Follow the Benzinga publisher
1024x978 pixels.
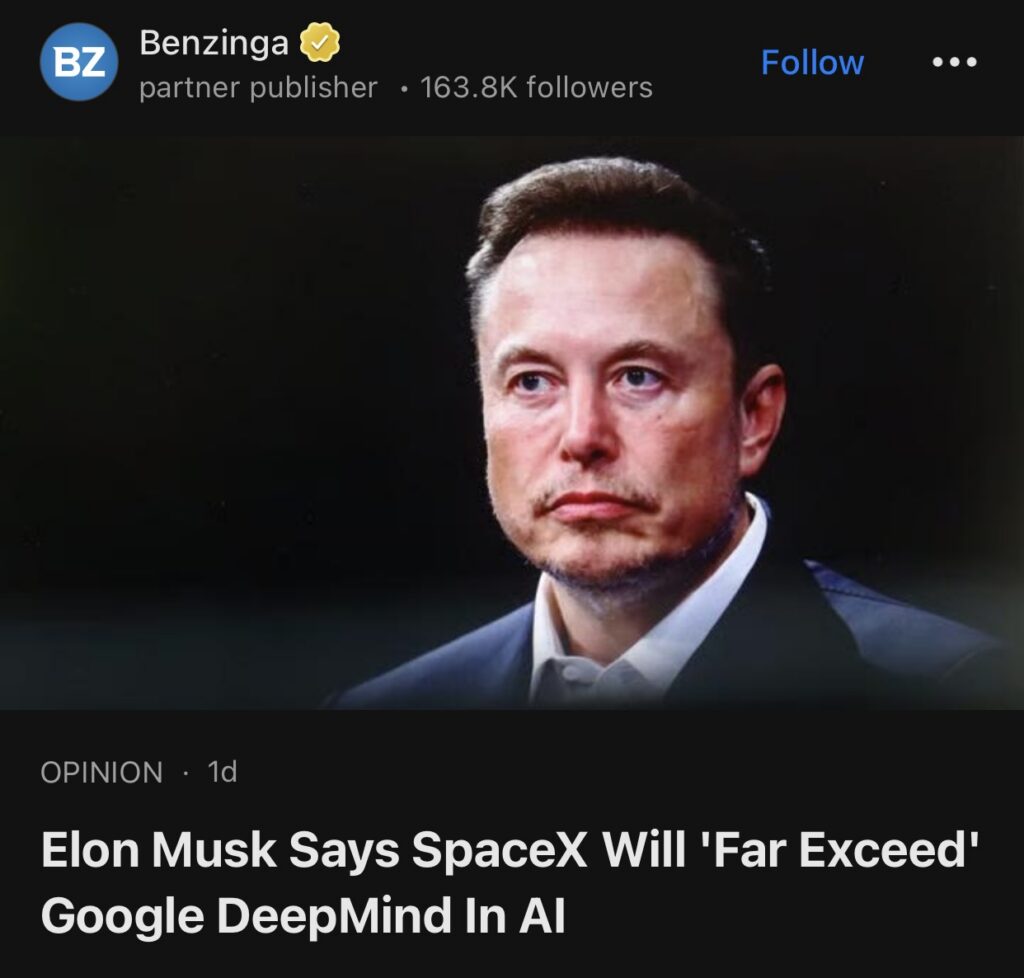[812, 63]
